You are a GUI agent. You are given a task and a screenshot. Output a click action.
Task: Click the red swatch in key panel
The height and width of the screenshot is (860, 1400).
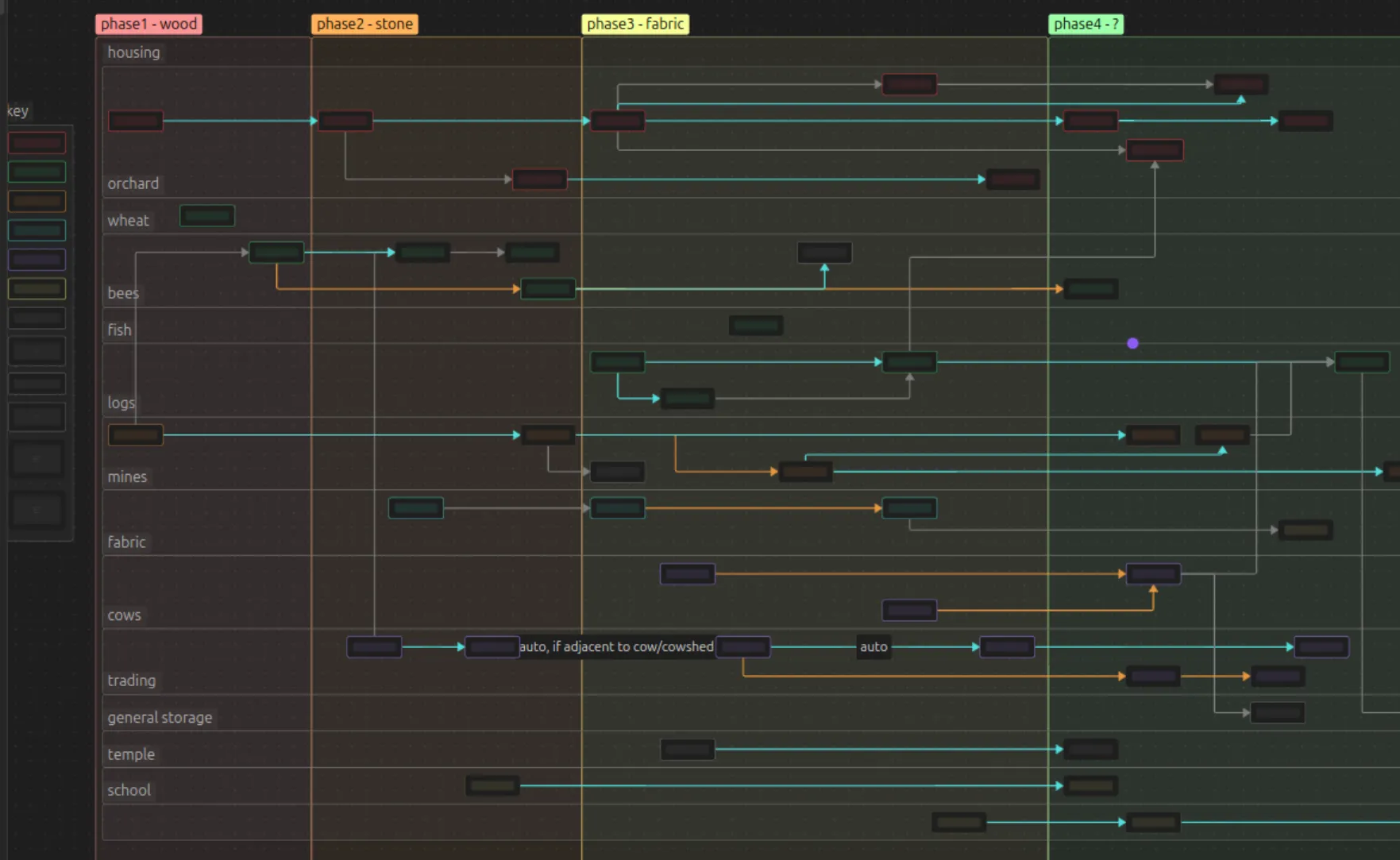tap(37, 143)
